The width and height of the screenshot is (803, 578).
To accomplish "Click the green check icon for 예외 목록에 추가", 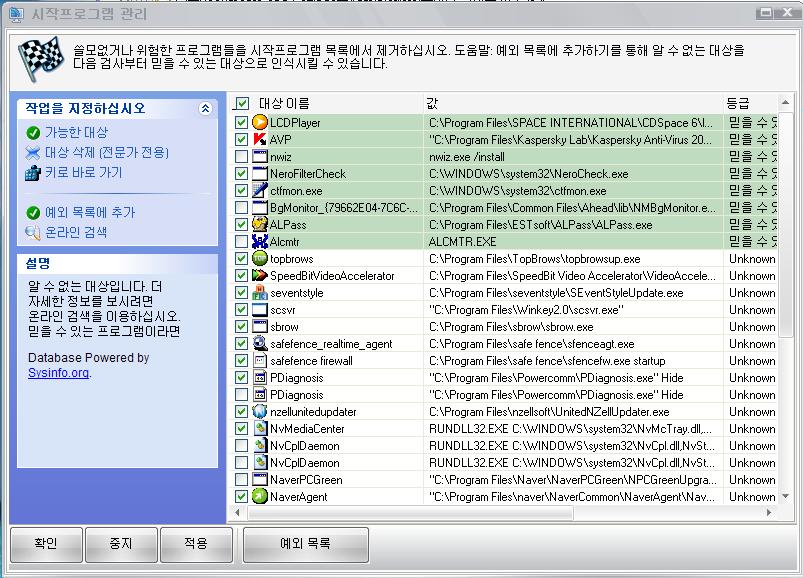I will tap(33, 212).
